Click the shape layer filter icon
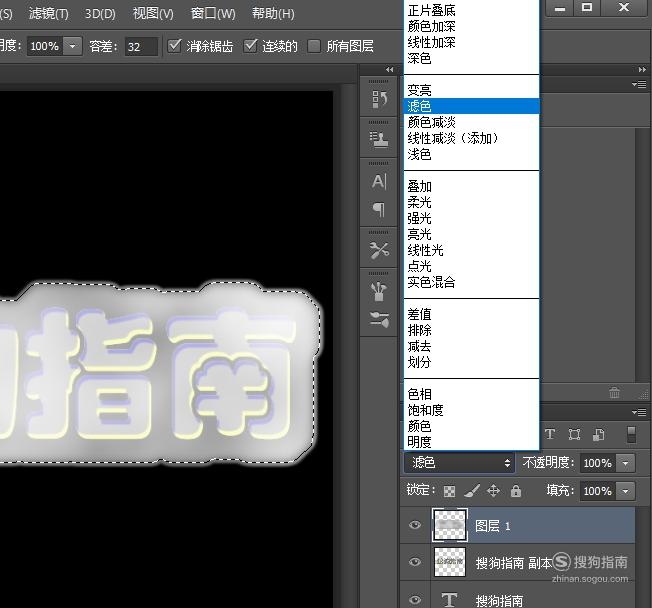652x608 pixels. point(574,435)
